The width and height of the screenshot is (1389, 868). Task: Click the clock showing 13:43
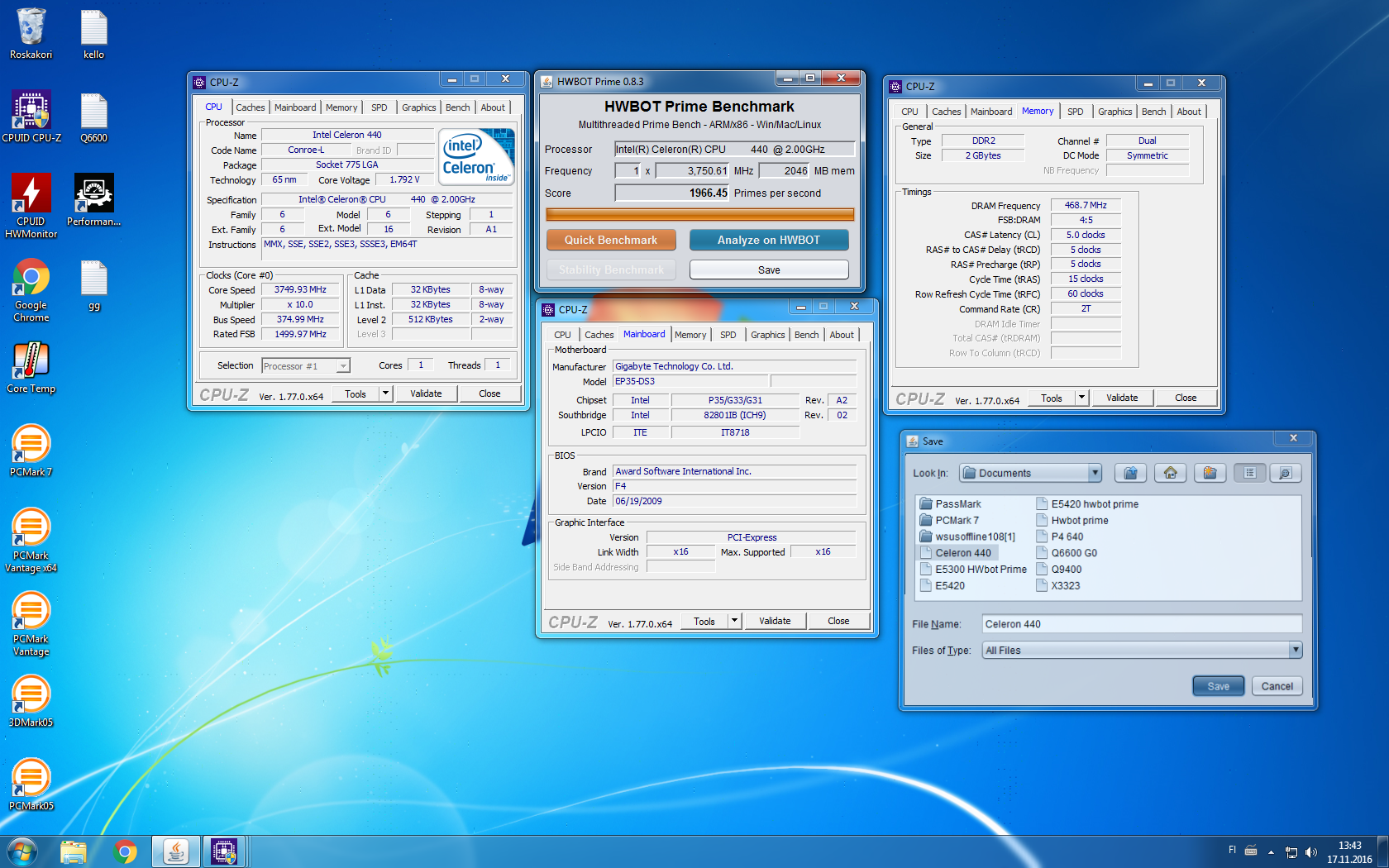[1349, 846]
